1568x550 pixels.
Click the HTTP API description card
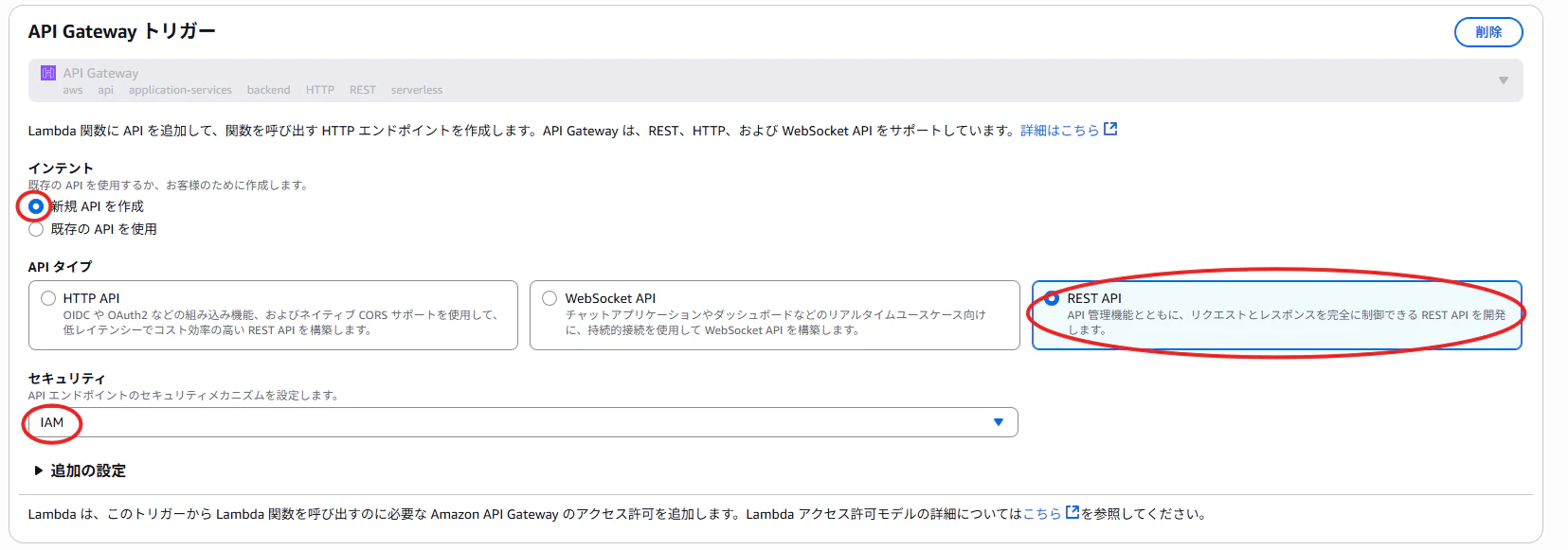[x=273, y=315]
